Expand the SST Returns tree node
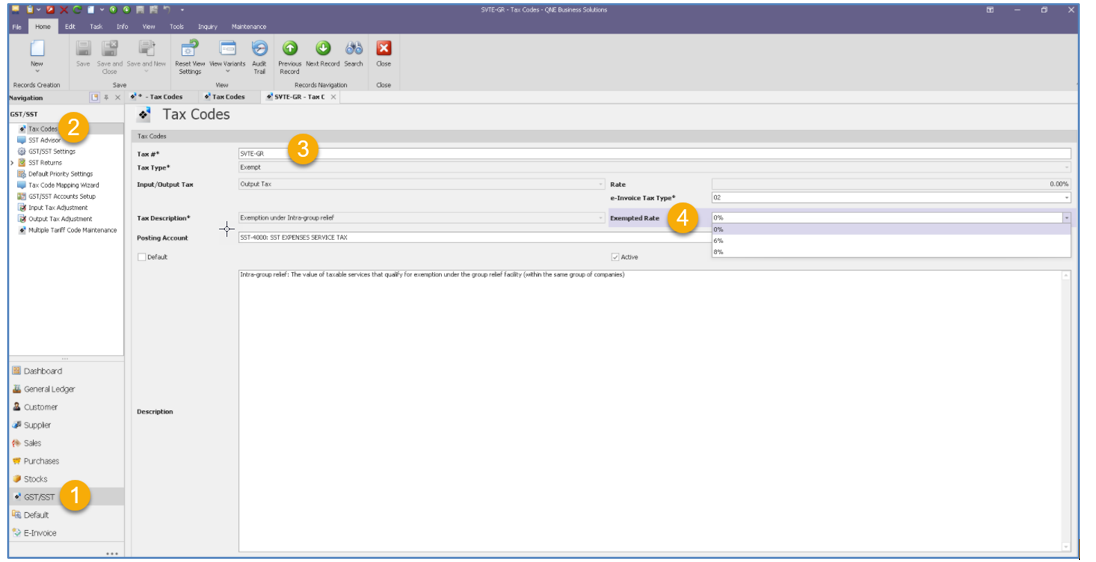Image resolution: width=1096 pixels, height=562 pixels. coord(12,163)
